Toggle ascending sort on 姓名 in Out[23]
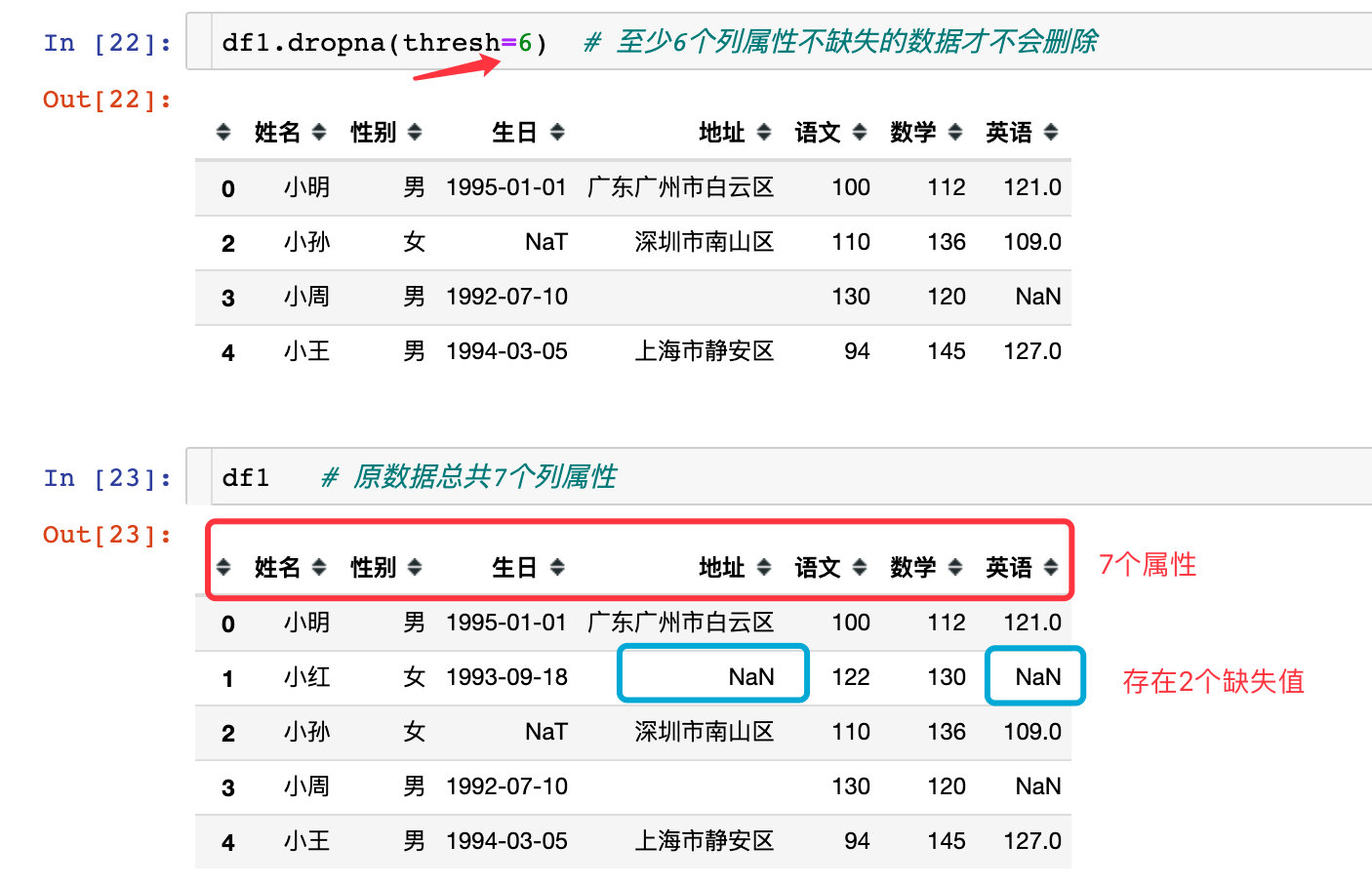1372x886 pixels. tap(320, 567)
